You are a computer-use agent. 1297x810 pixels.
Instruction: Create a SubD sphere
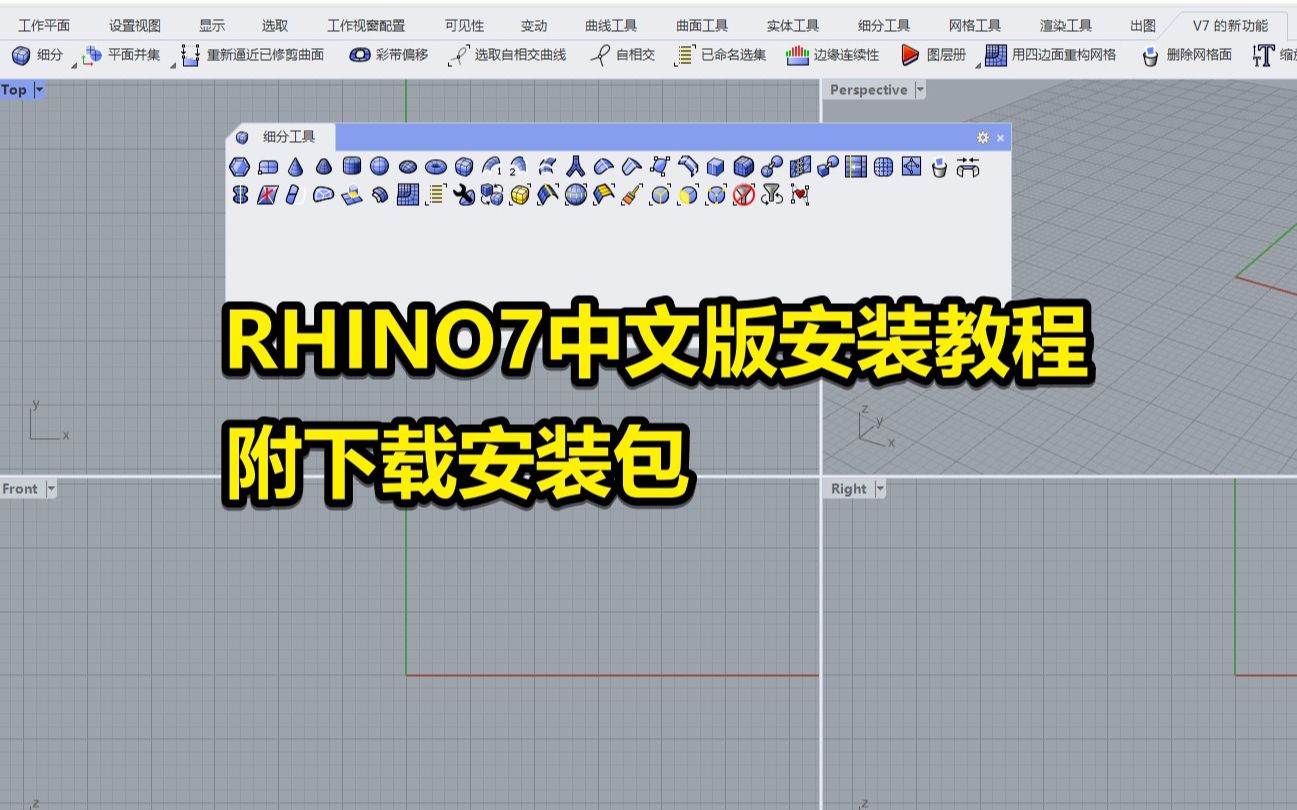380,167
